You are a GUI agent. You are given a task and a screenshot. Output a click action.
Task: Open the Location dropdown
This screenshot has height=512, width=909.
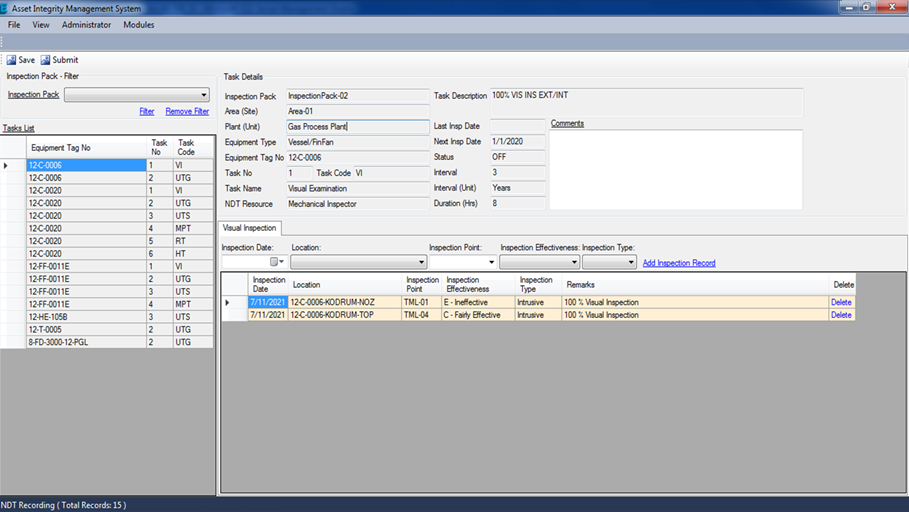(421, 262)
